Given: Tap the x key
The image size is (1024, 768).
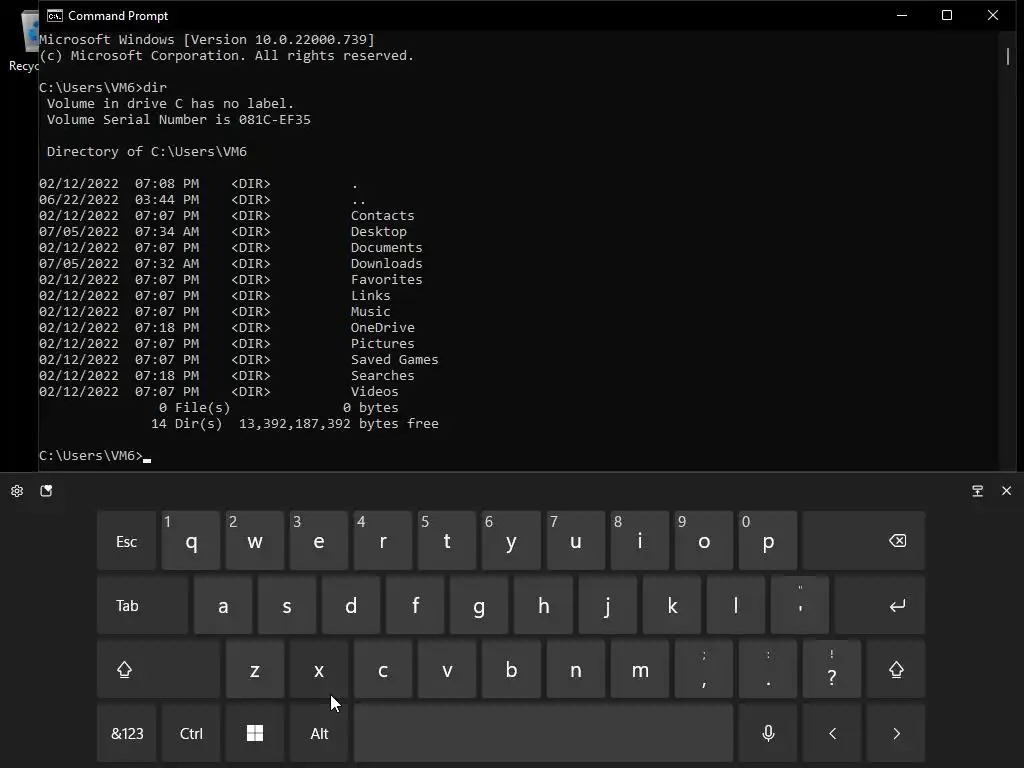Looking at the screenshot, I should tap(319, 669).
